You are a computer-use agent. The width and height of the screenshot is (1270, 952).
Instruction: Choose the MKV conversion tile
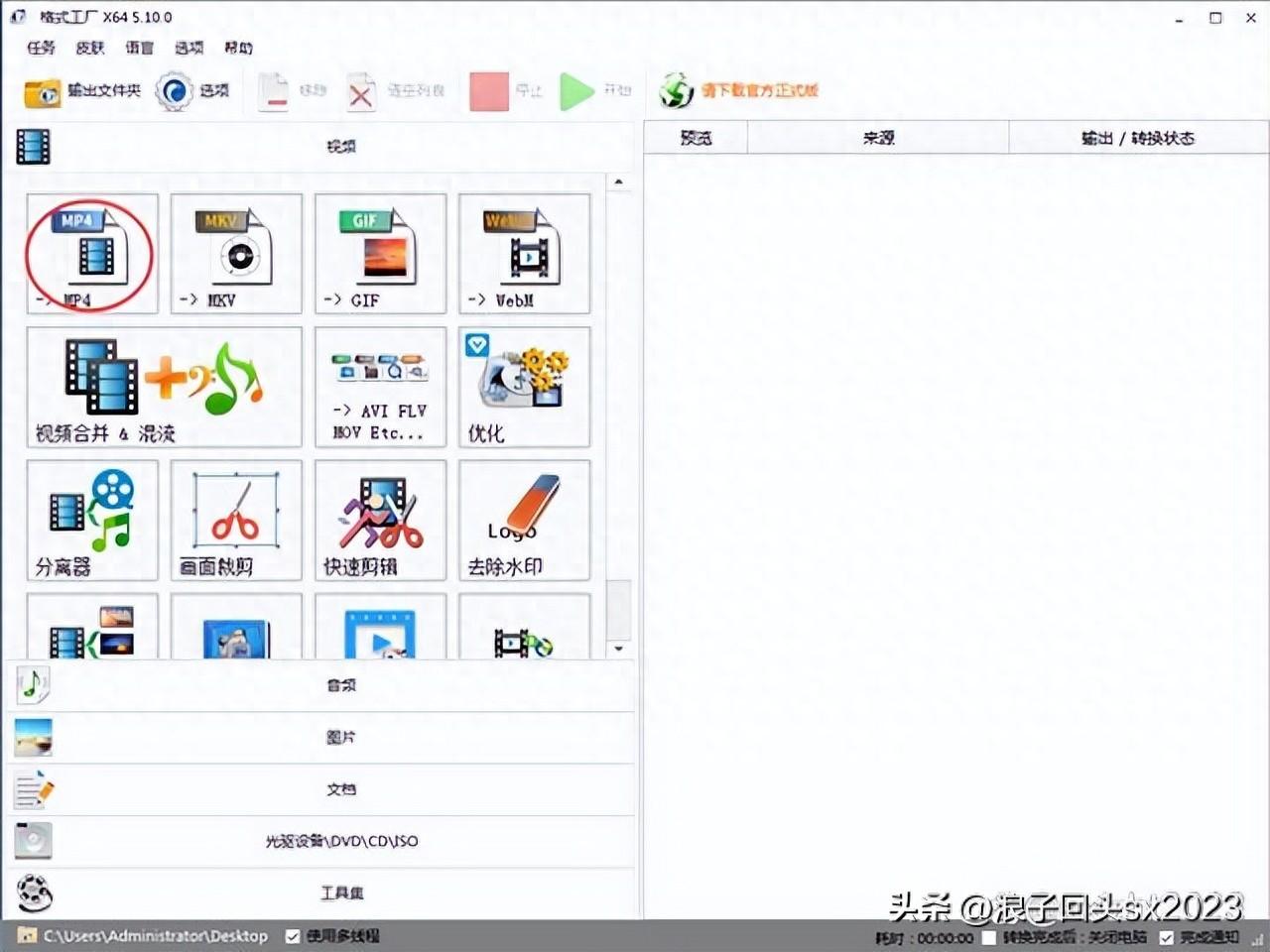coord(236,253)
